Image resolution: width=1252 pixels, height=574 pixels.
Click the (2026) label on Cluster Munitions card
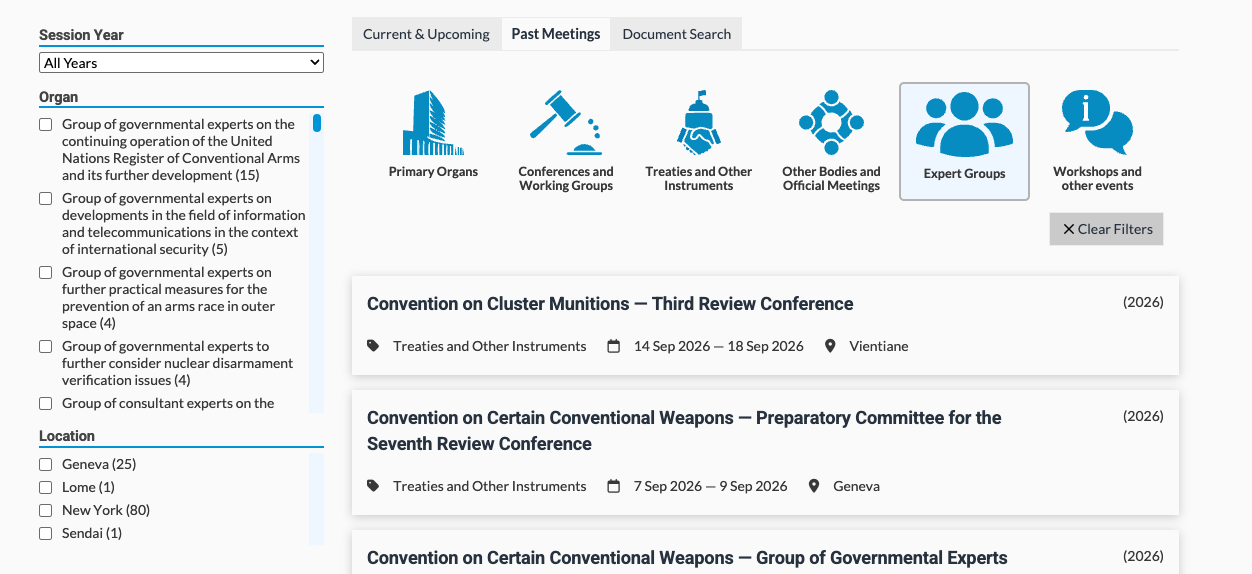click(x=1143, y=302)
